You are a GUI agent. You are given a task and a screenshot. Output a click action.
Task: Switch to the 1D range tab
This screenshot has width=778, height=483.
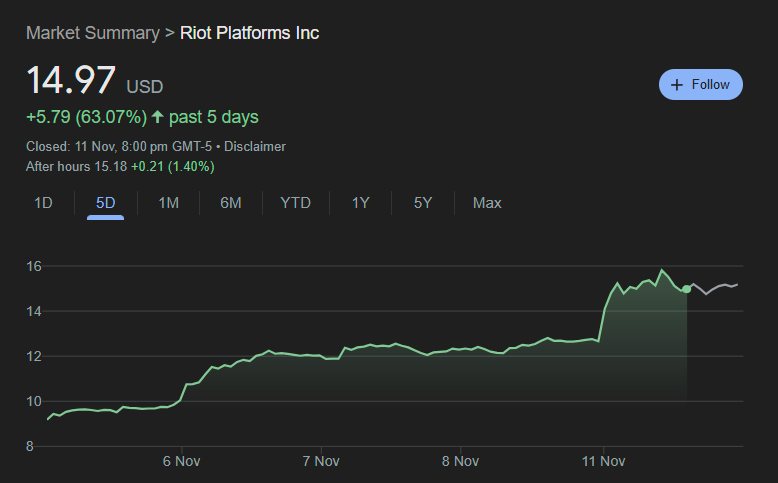(x=43, y=203)
